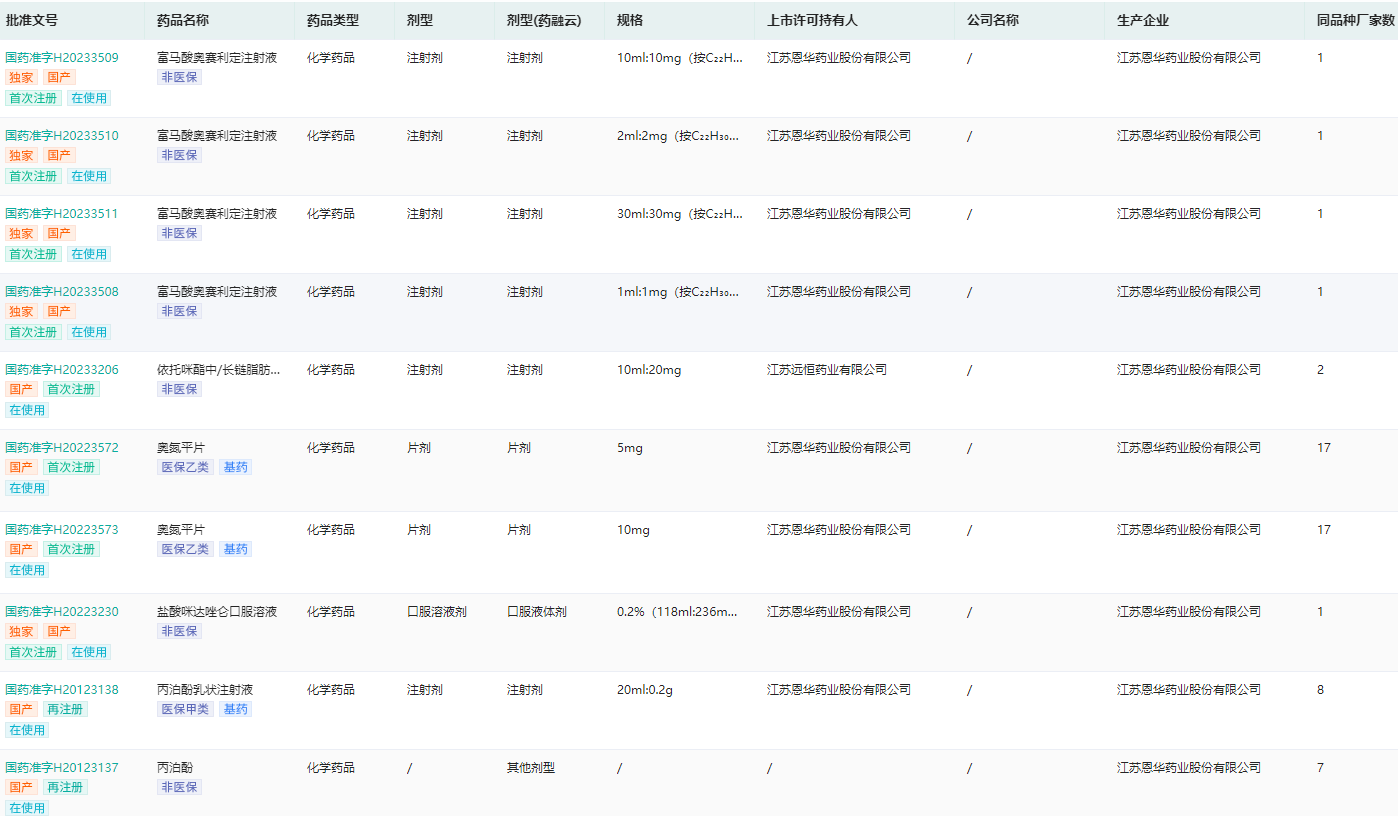1398x816 pixels.
Task: Click the 5mg specification cell
Action: (x=630, y=448)
